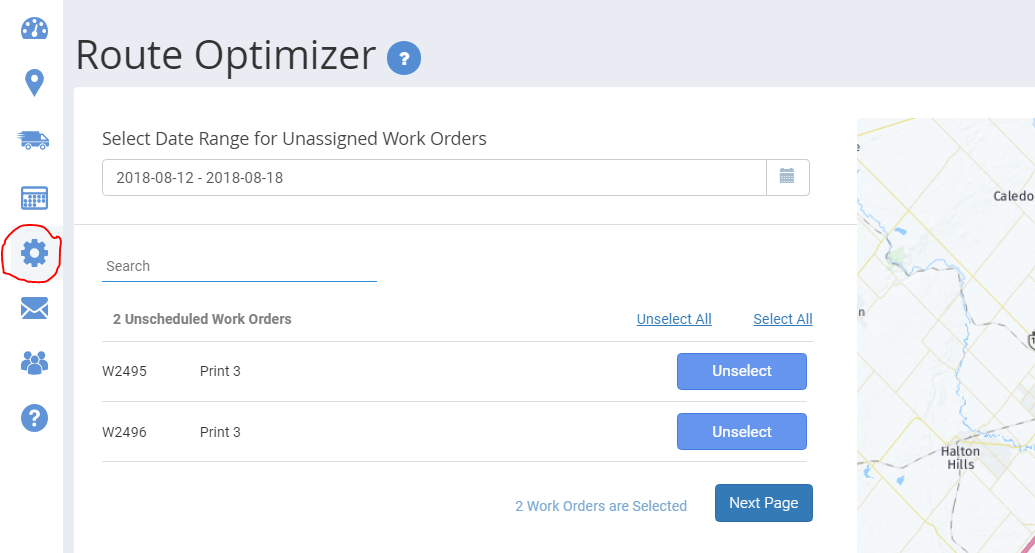Screen dimensions: 1035x553
Task: Click the W2496 Print 3 work order row
Action: pos(457,432)
